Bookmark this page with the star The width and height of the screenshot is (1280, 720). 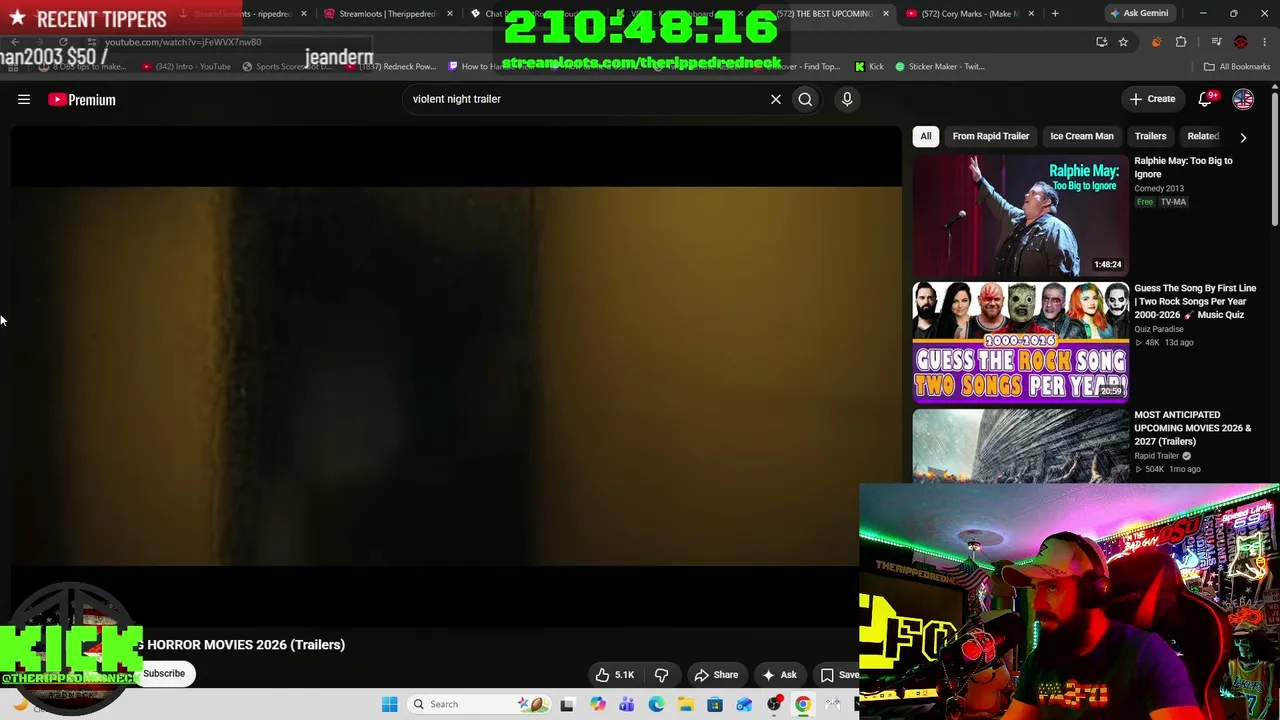[1123, 42]
